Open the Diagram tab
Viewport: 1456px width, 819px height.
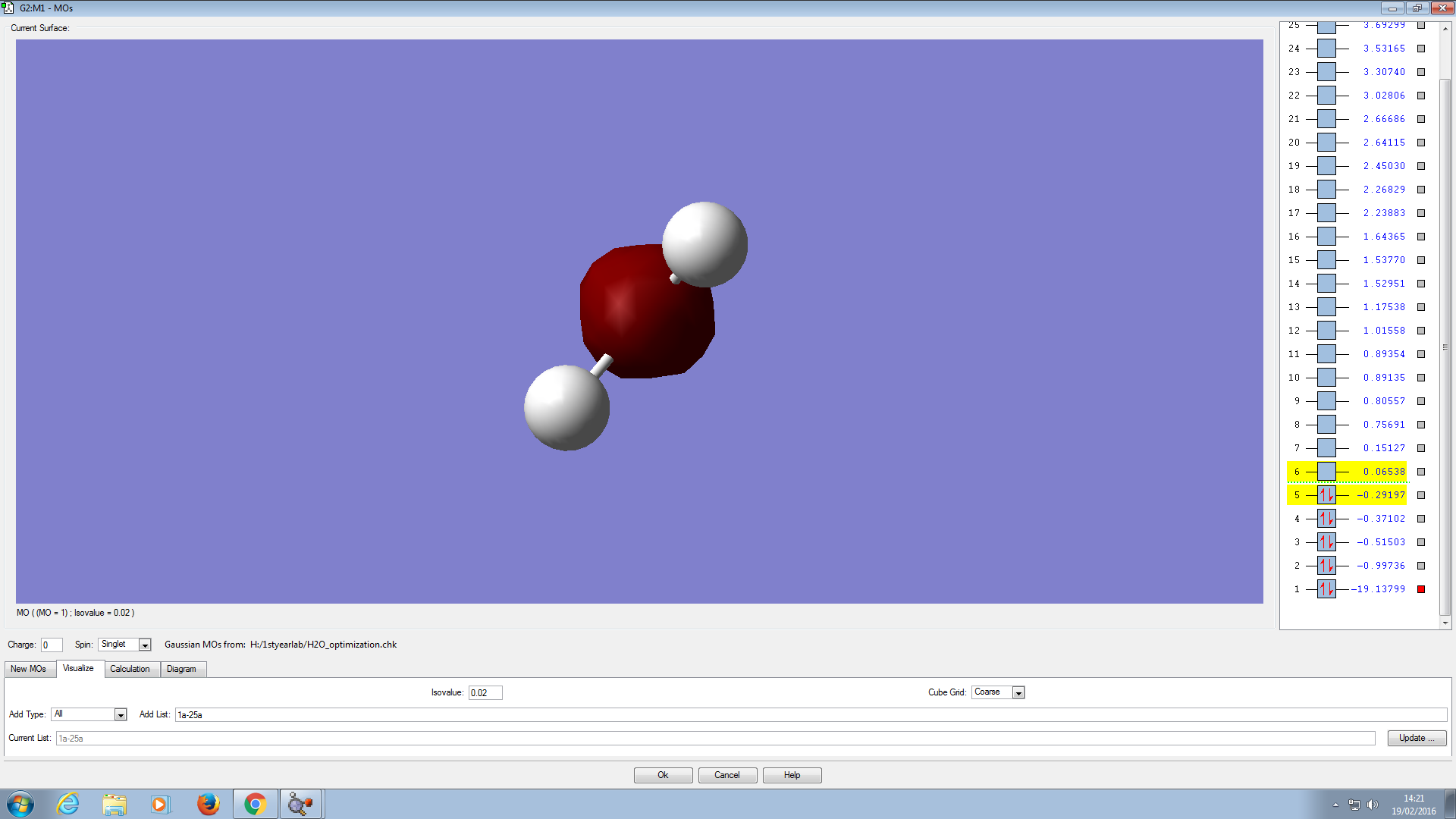[x=181, y=669]
